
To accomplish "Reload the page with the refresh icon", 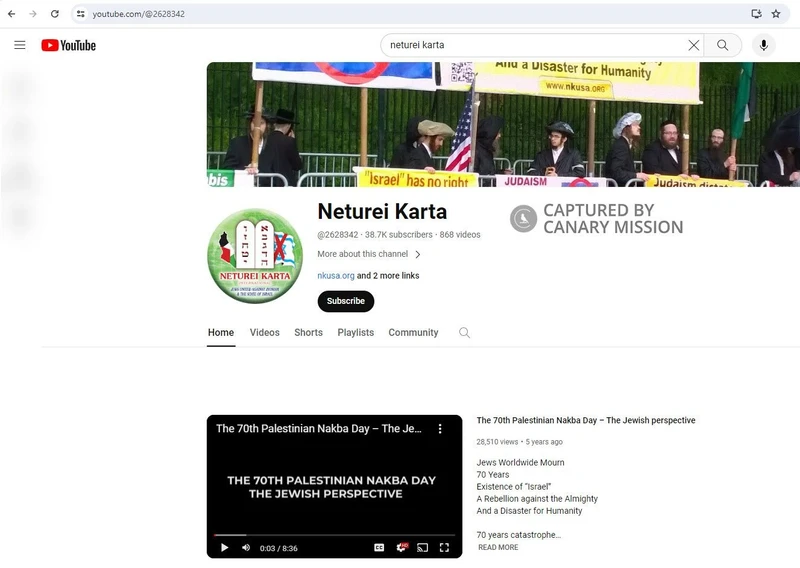I will click(55, 14).
